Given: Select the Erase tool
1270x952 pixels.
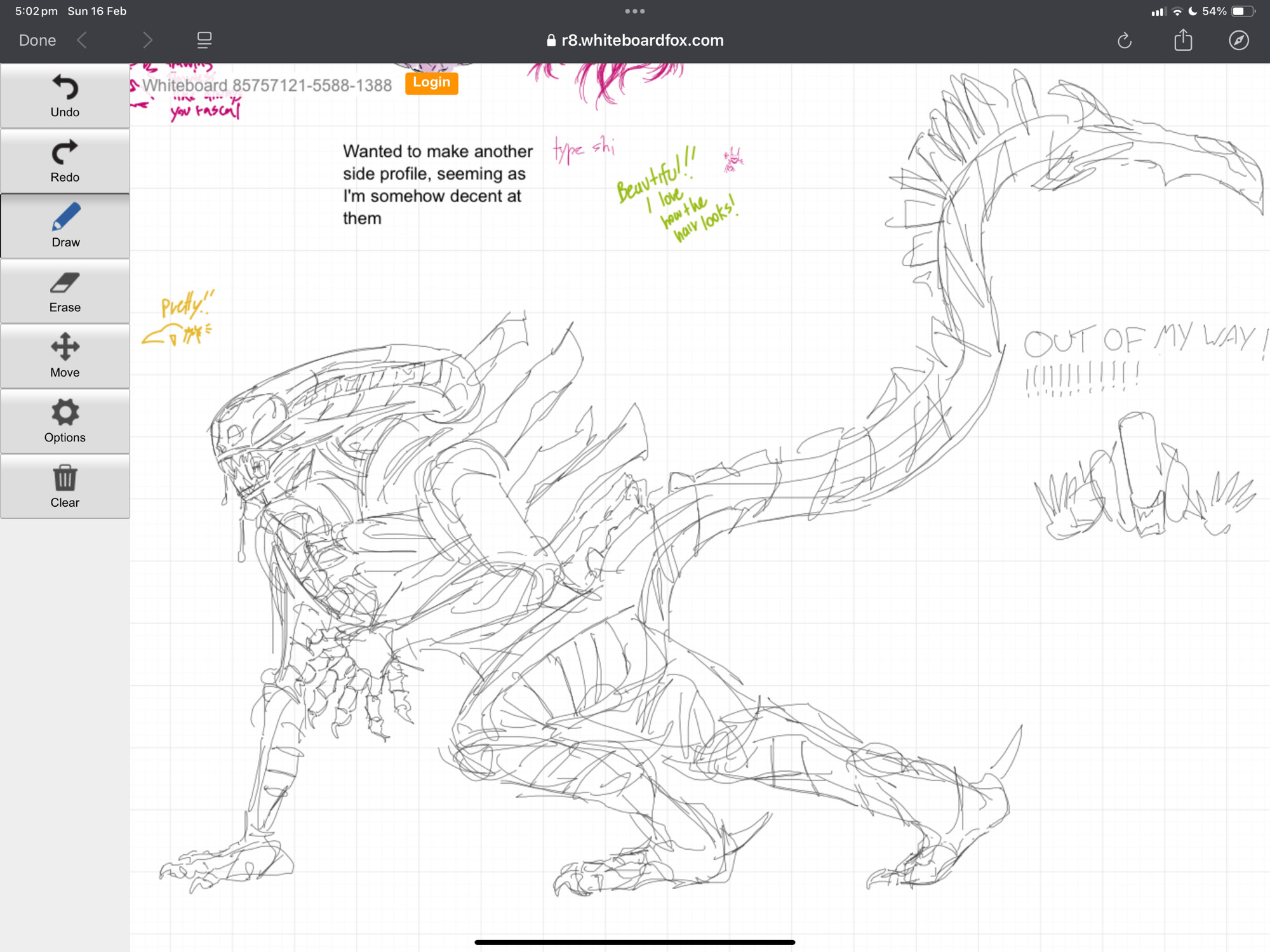Looking at the screenshot, I should (x=65, y=292).
